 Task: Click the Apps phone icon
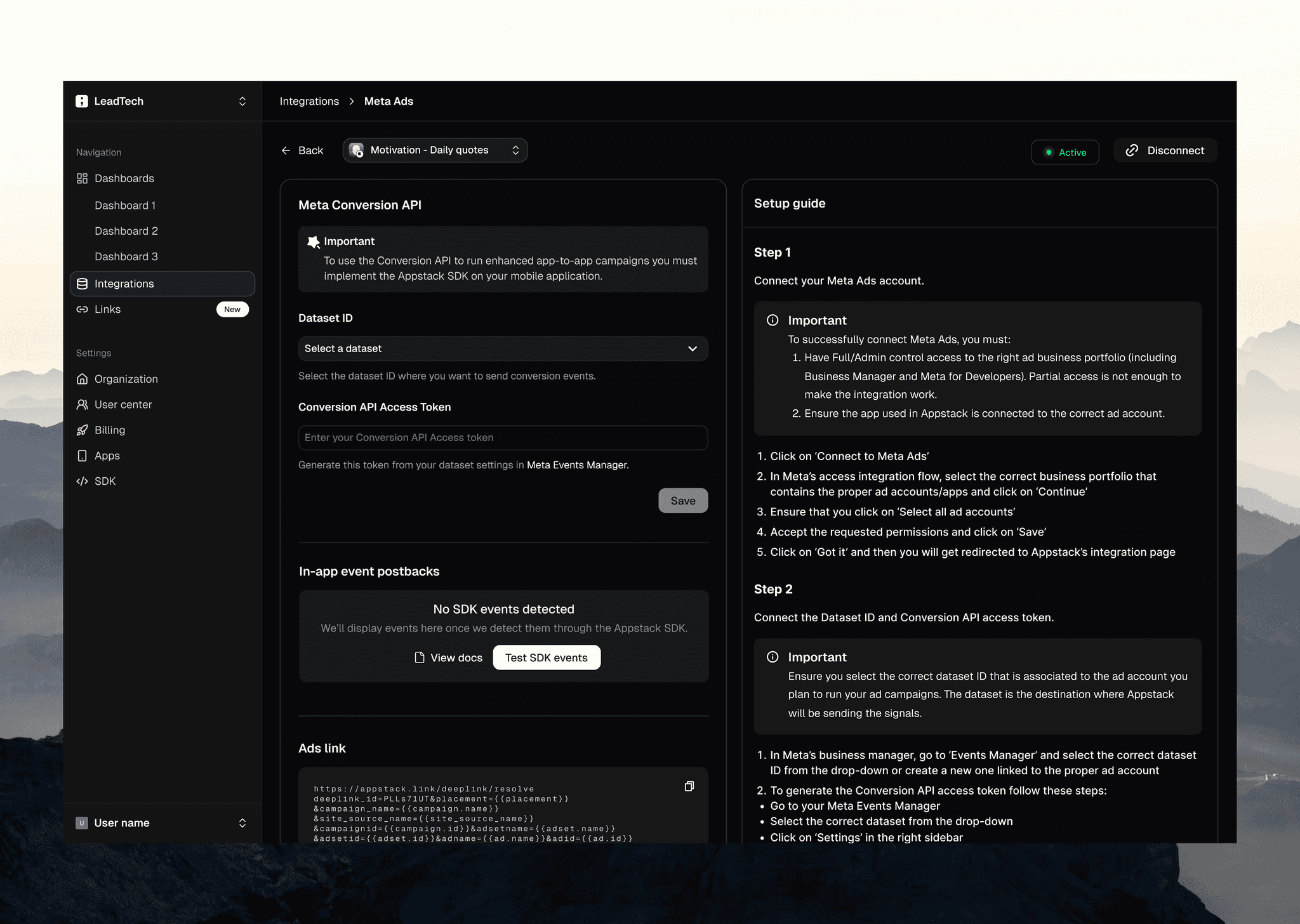(82, 456)
